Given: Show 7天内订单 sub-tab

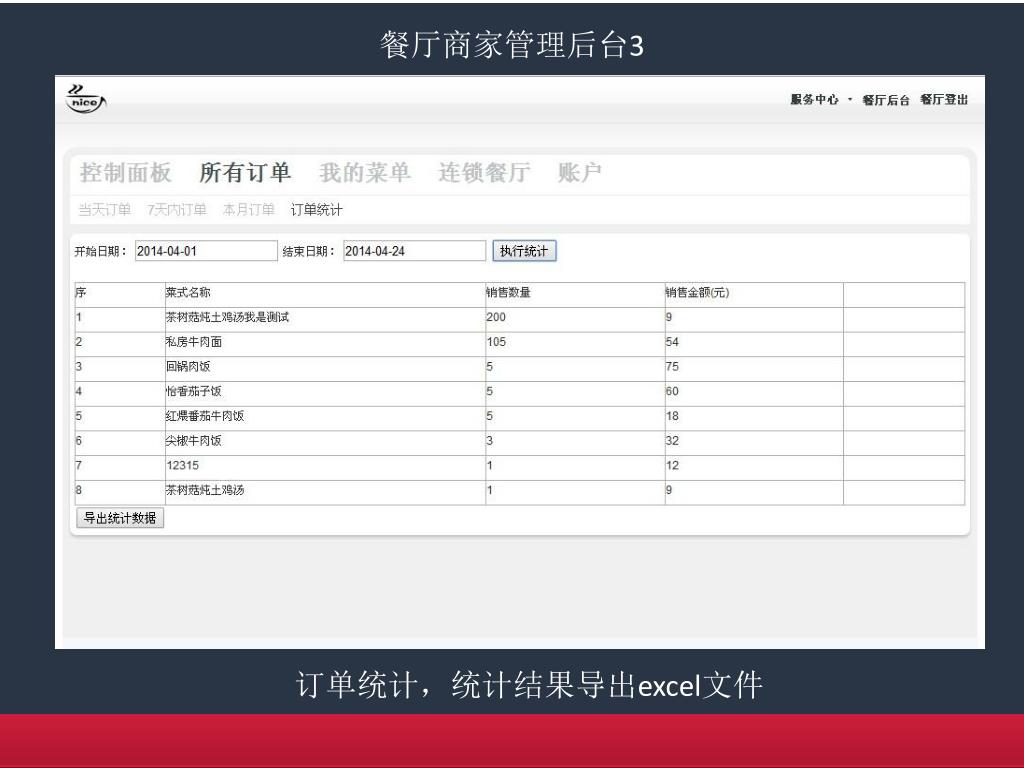Looking at the screenshot, I should (x=176, y=210).
